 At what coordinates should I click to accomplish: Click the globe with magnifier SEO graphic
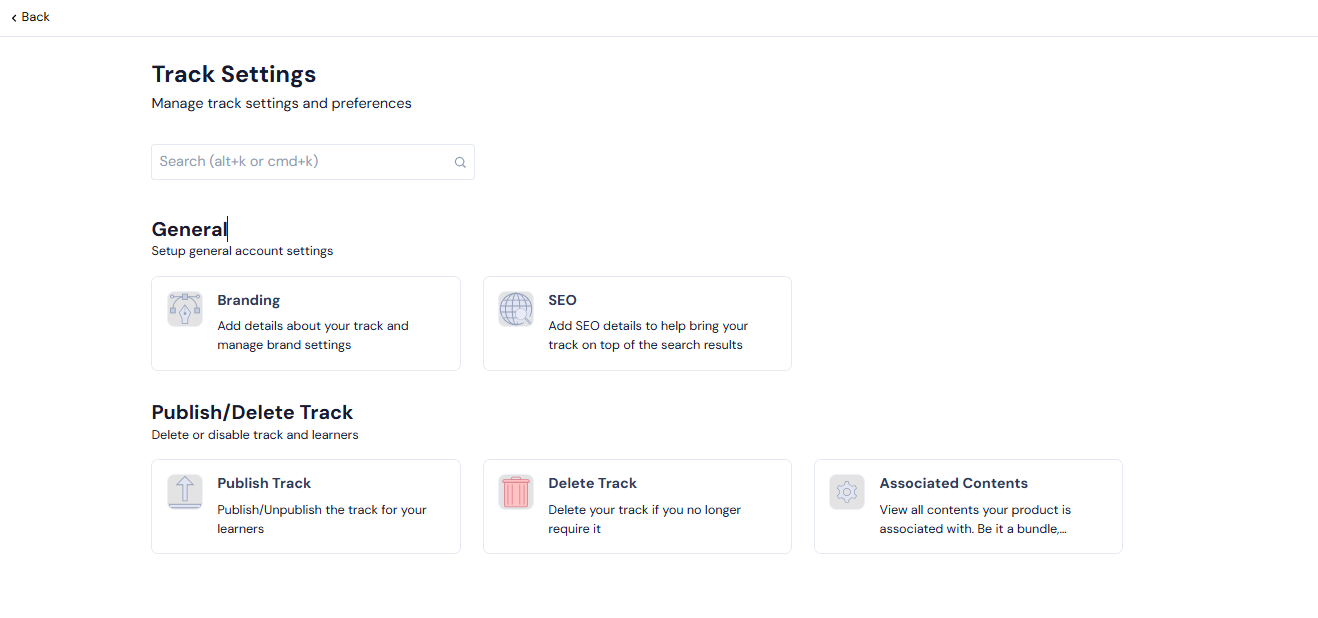tap(515, 309)
